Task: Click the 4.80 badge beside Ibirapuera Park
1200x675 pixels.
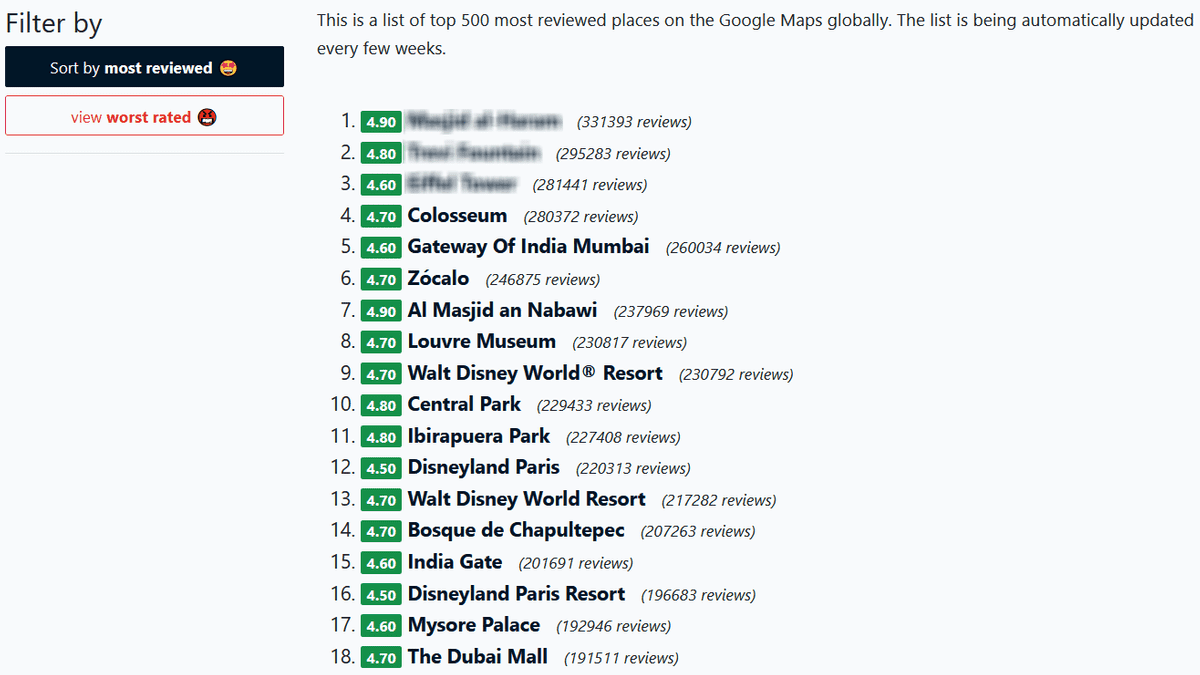Action: pyautogui.click(x=381, y=437)
